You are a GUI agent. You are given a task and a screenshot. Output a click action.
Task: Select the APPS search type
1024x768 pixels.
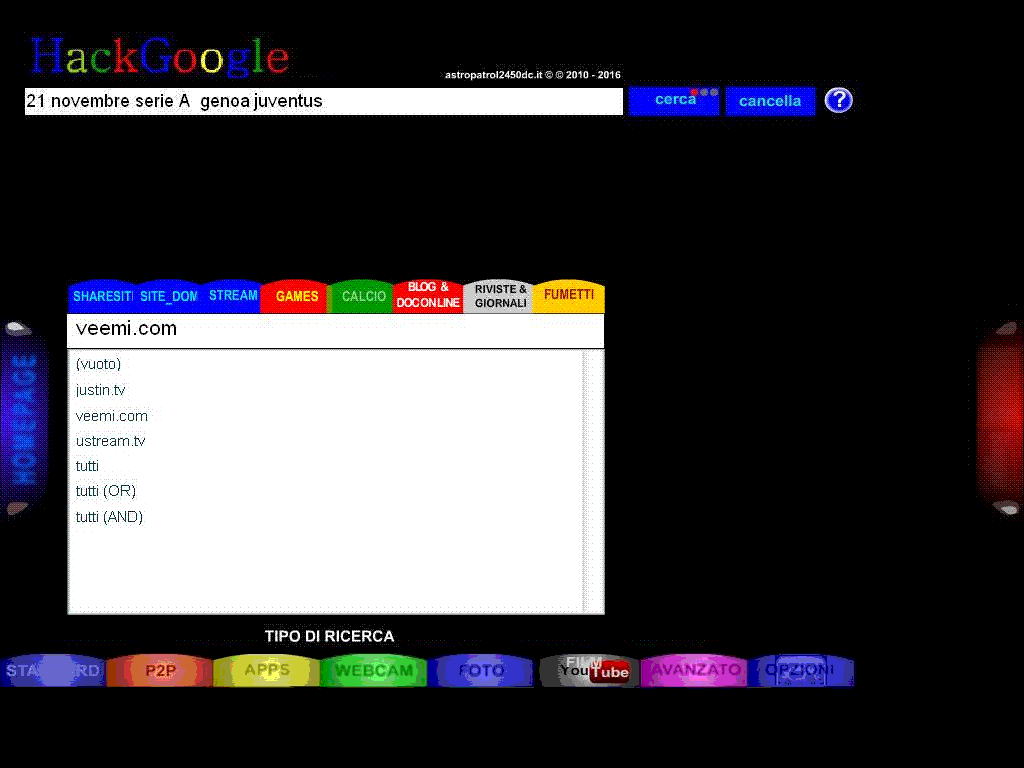266,670
